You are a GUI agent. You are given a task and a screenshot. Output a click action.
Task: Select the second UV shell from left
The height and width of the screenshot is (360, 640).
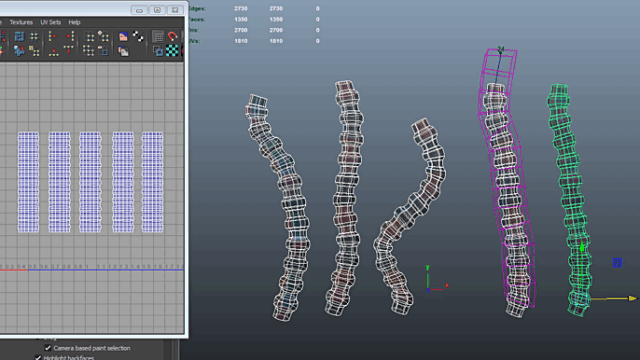click(x=59, y=182)
